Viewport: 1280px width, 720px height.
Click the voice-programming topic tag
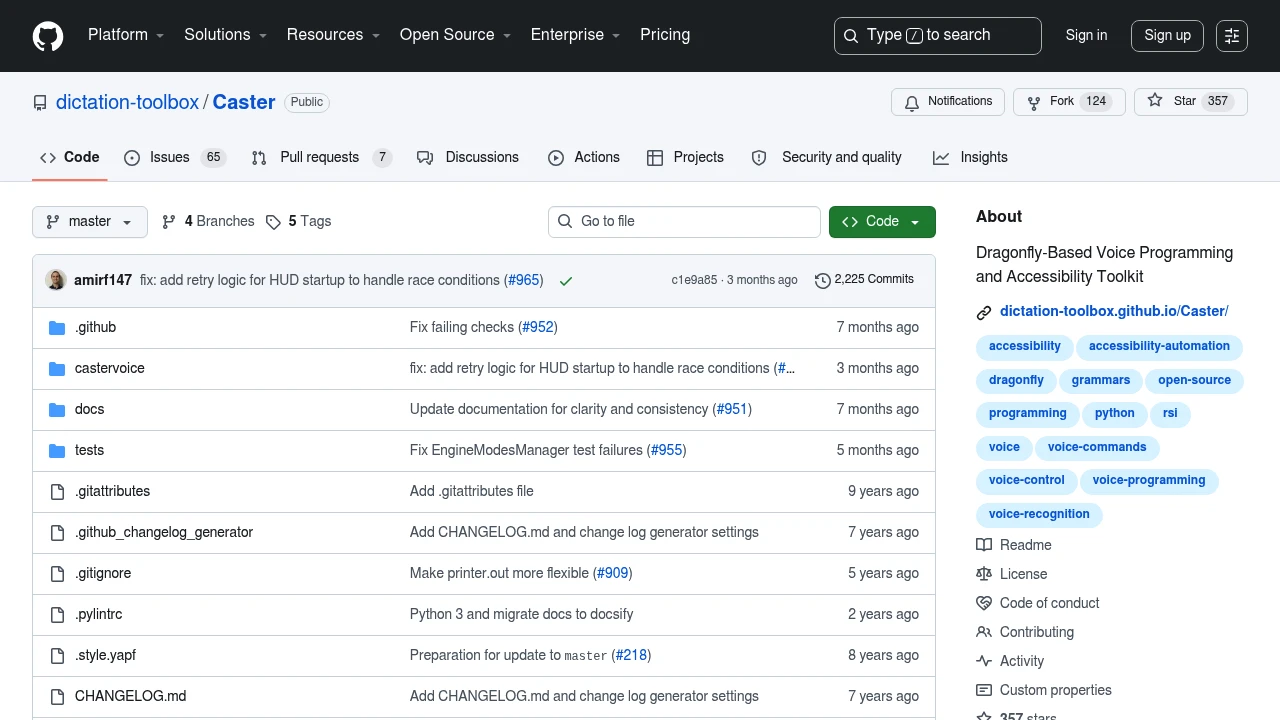(1149, 481)
